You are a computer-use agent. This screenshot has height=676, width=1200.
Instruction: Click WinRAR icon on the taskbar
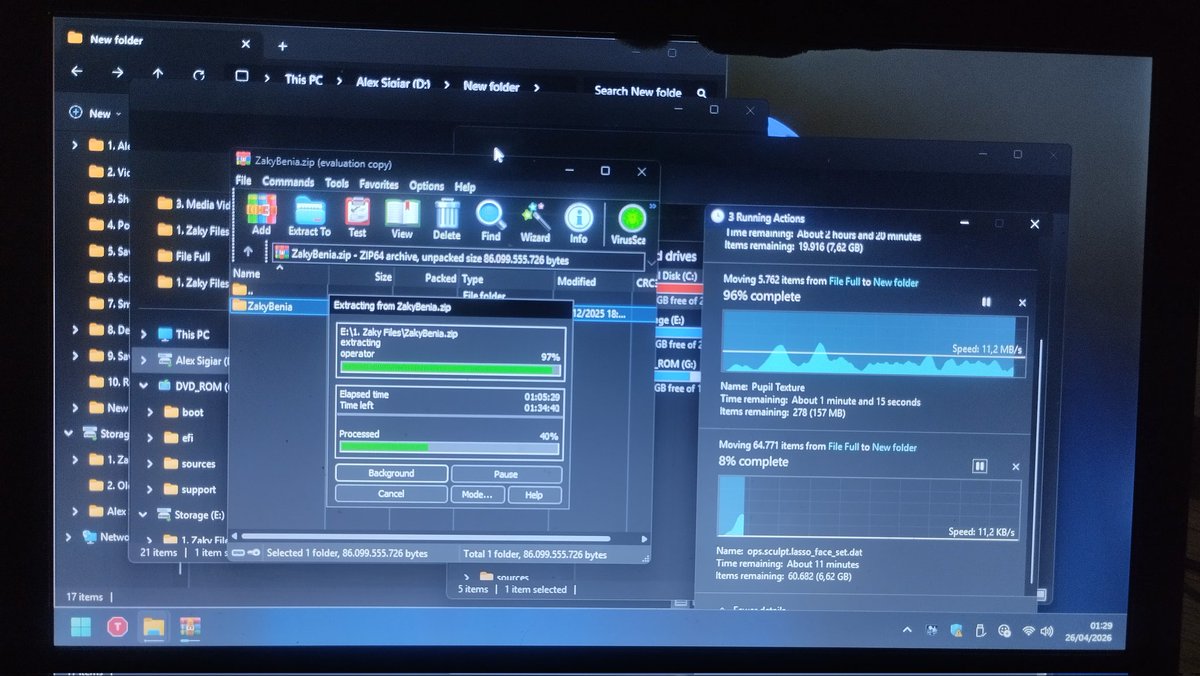pyautogui.click(x=189, y=627)
